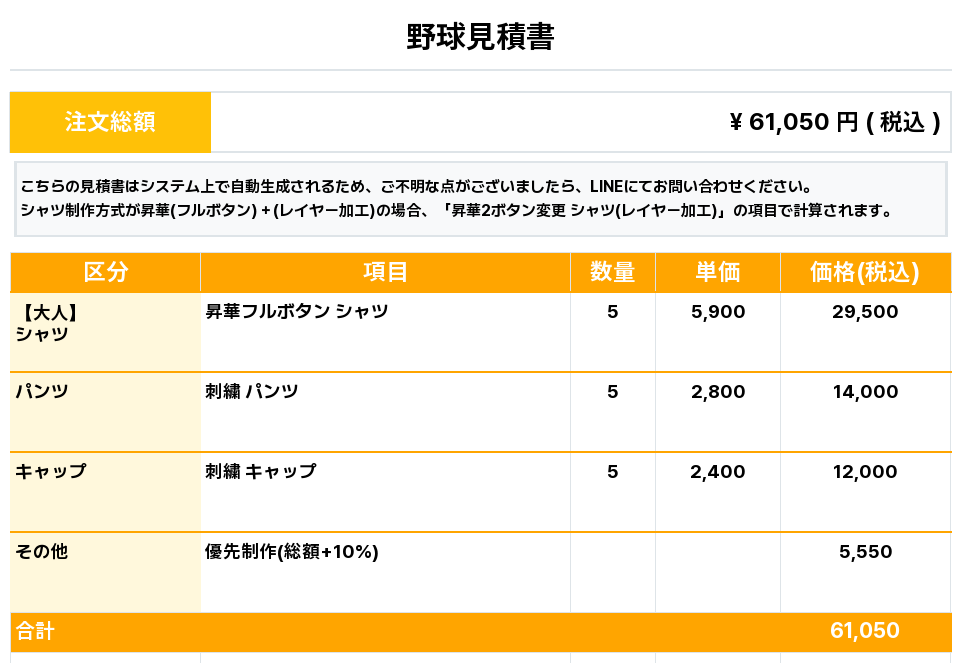Select the 刺繍 キャップ item
This screenshot has width=961, height=663.
260,471
